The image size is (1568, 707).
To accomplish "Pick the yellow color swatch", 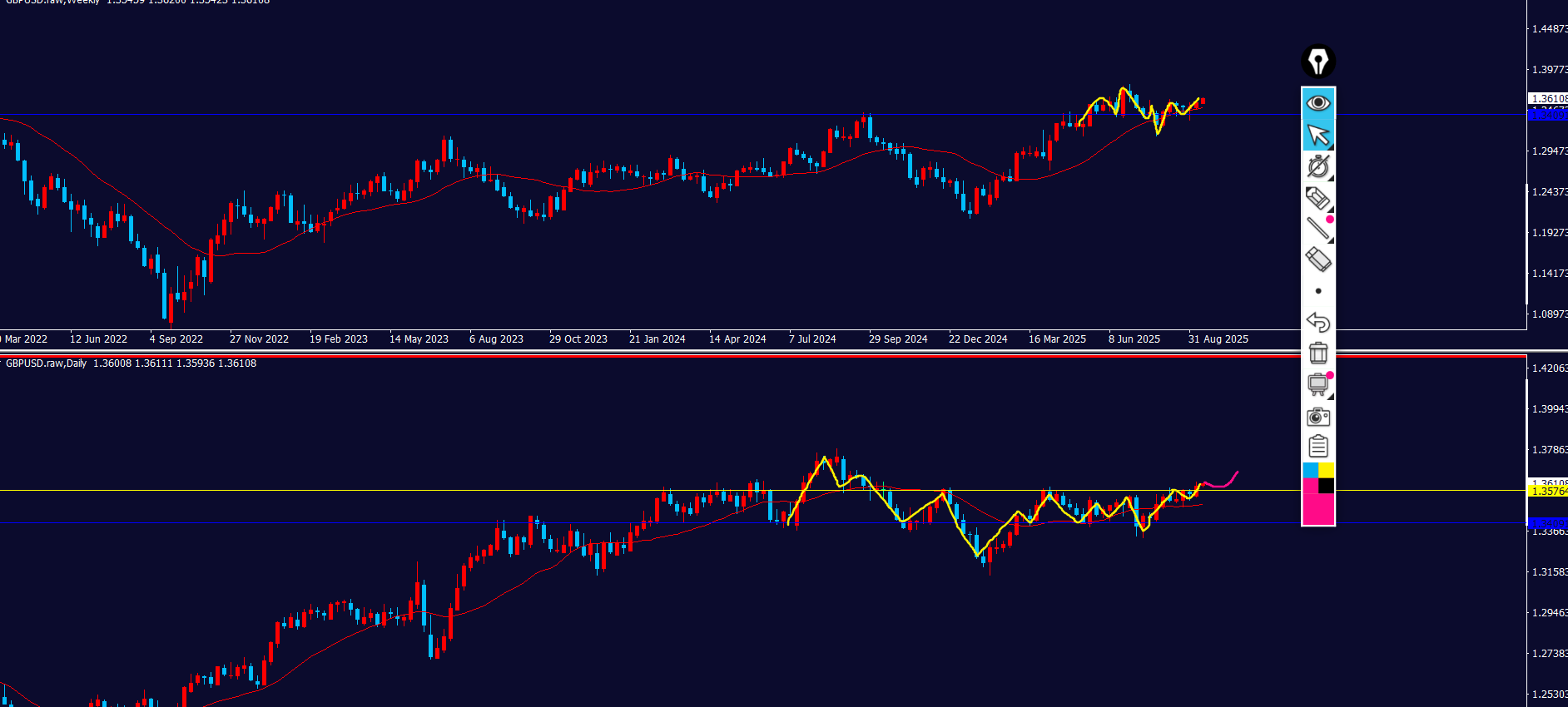I will (x=1327, y=471).
